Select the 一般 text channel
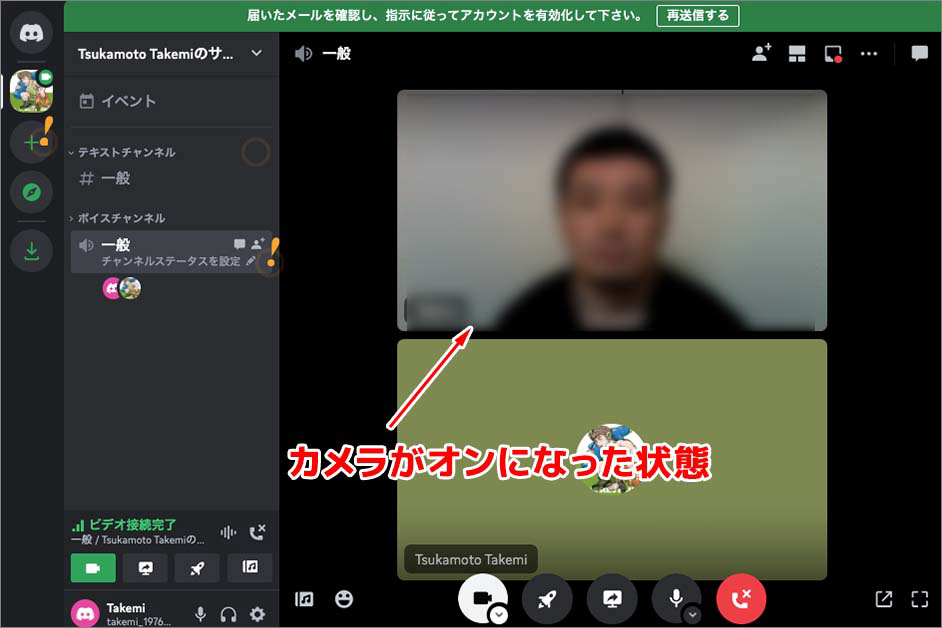This screenshot has width=942, height=628. tap(116, 178)
